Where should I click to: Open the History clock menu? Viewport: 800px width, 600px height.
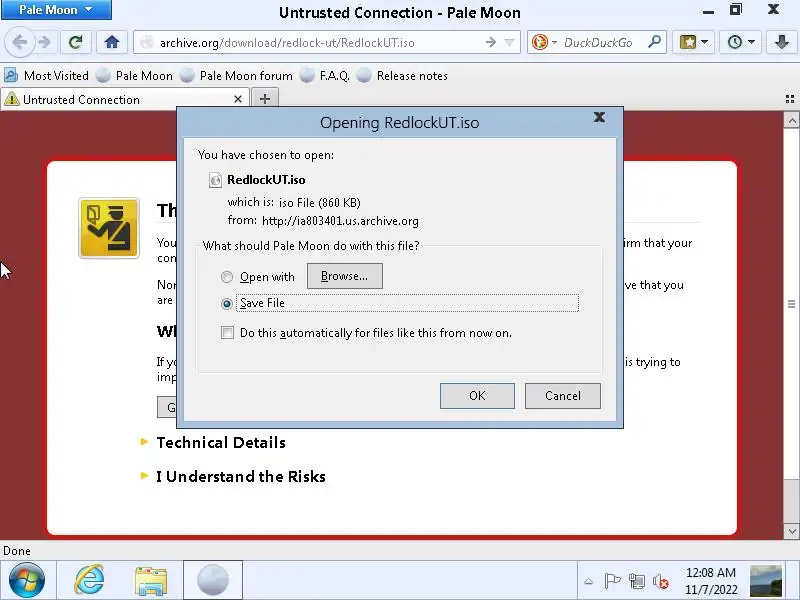pyautogui.click(x=740, y=42)
